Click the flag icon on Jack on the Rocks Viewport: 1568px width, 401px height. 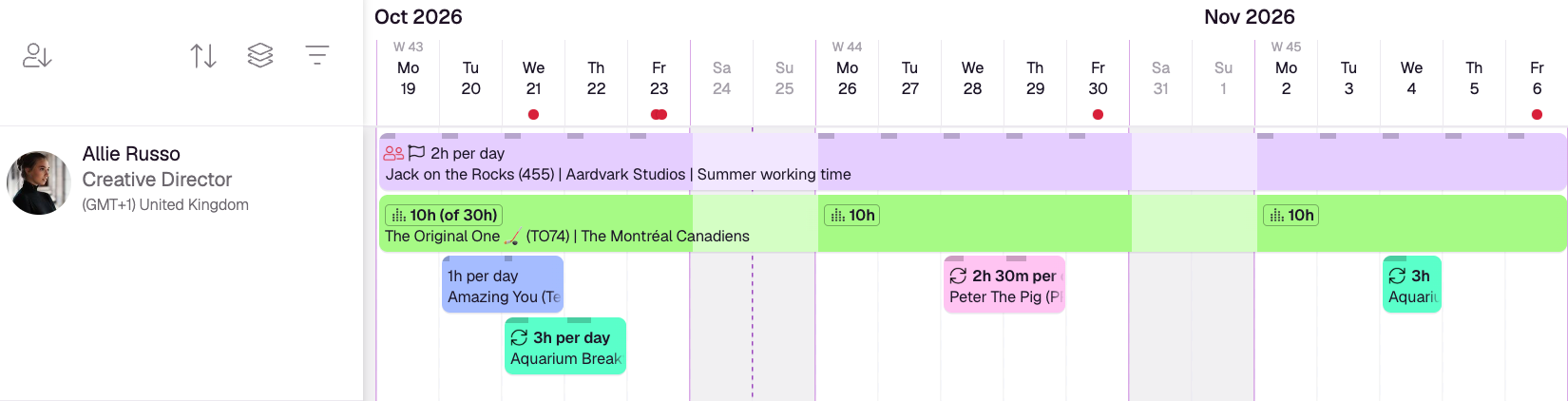(x=416, y=153)
